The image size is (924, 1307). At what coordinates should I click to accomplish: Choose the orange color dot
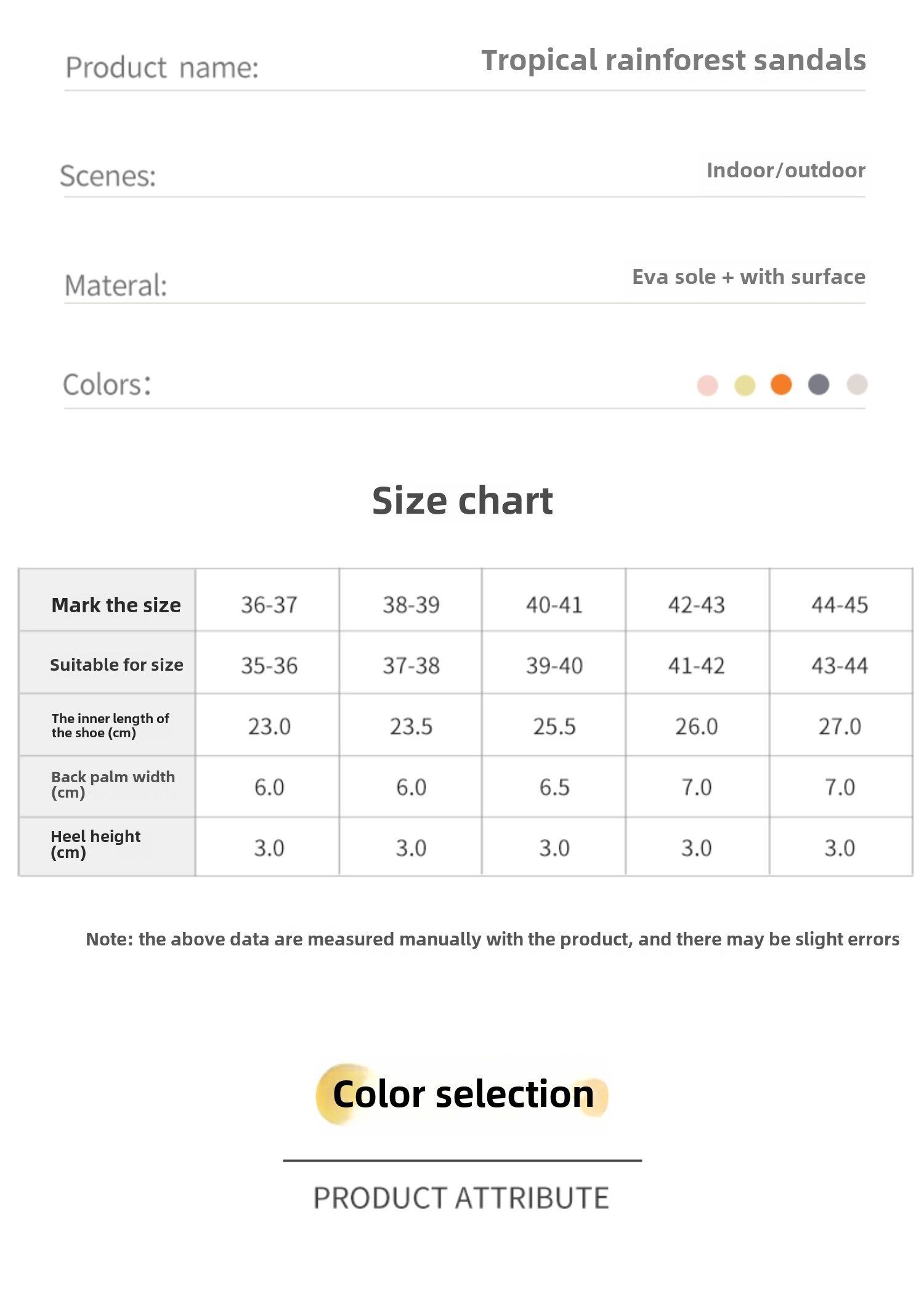click(781, 384)
